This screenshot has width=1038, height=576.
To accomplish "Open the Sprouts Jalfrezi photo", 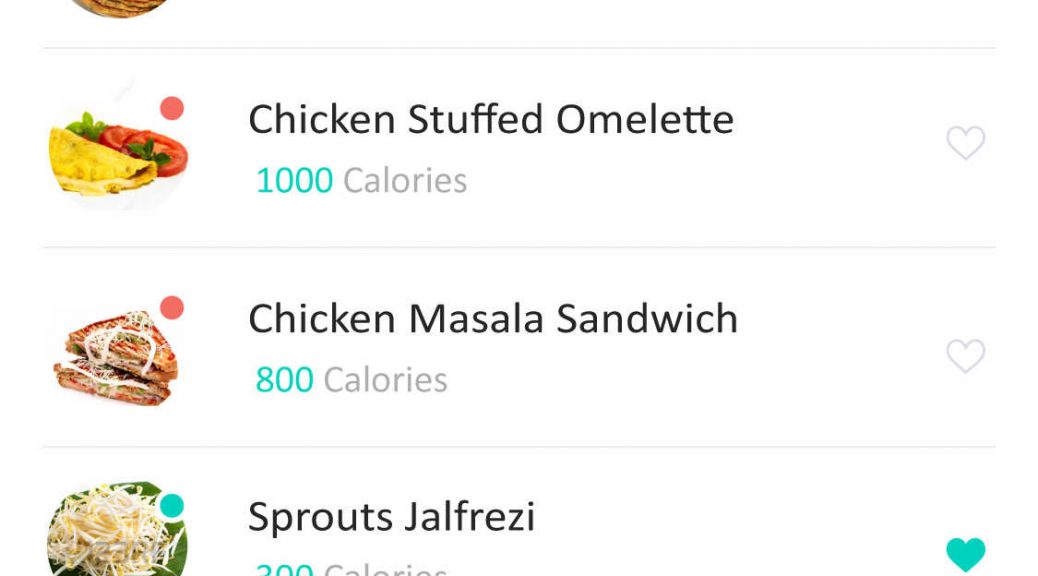I will point(118,528).
